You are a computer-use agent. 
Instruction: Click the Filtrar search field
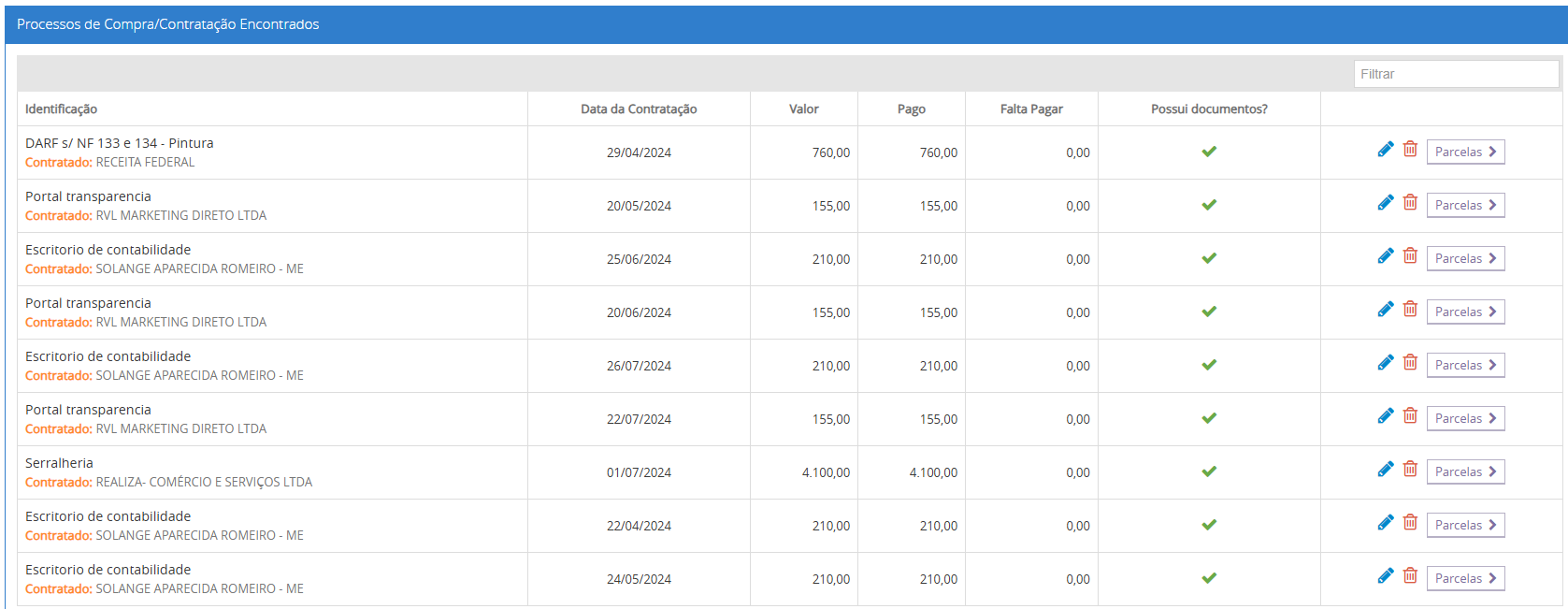1456,74
